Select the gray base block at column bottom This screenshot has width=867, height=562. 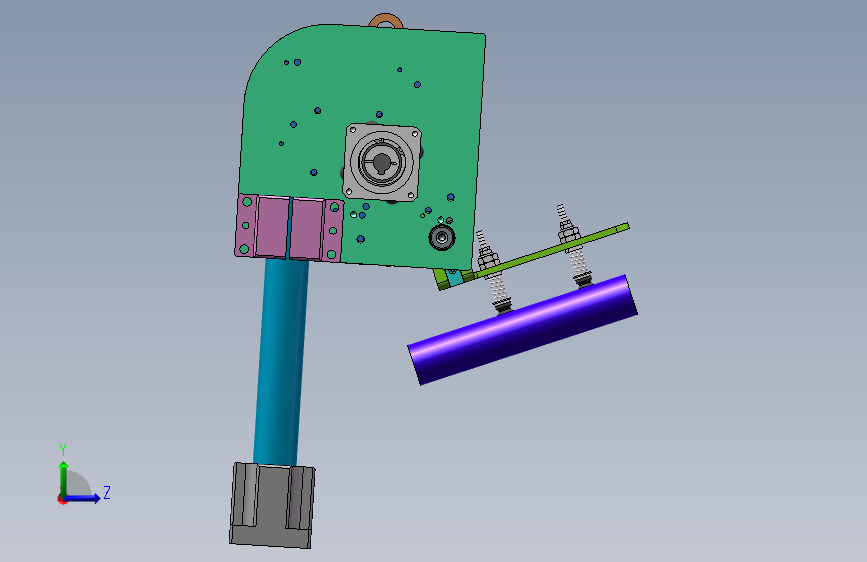tap(272, 506)
